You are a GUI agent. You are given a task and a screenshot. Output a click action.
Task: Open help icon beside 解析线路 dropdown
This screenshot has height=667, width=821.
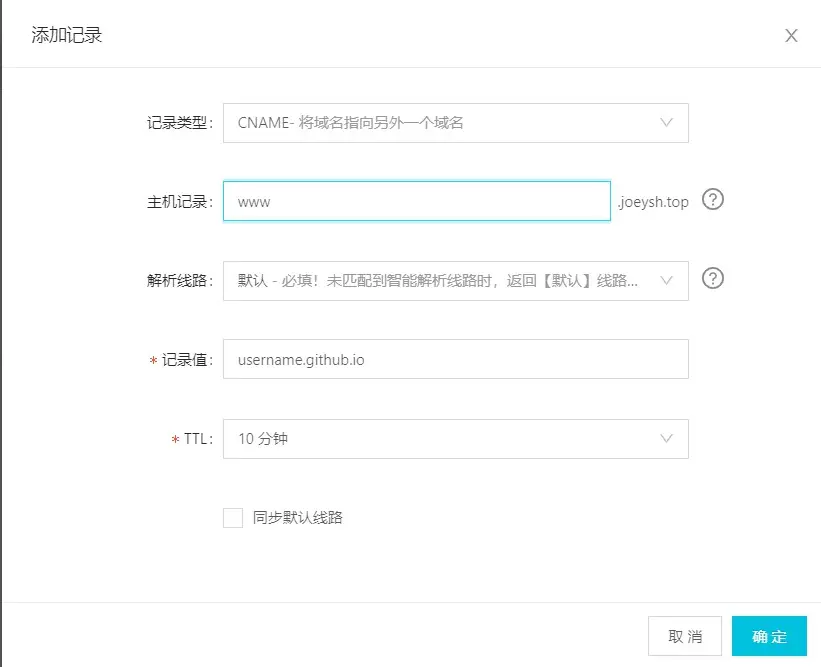click(713, 279)
